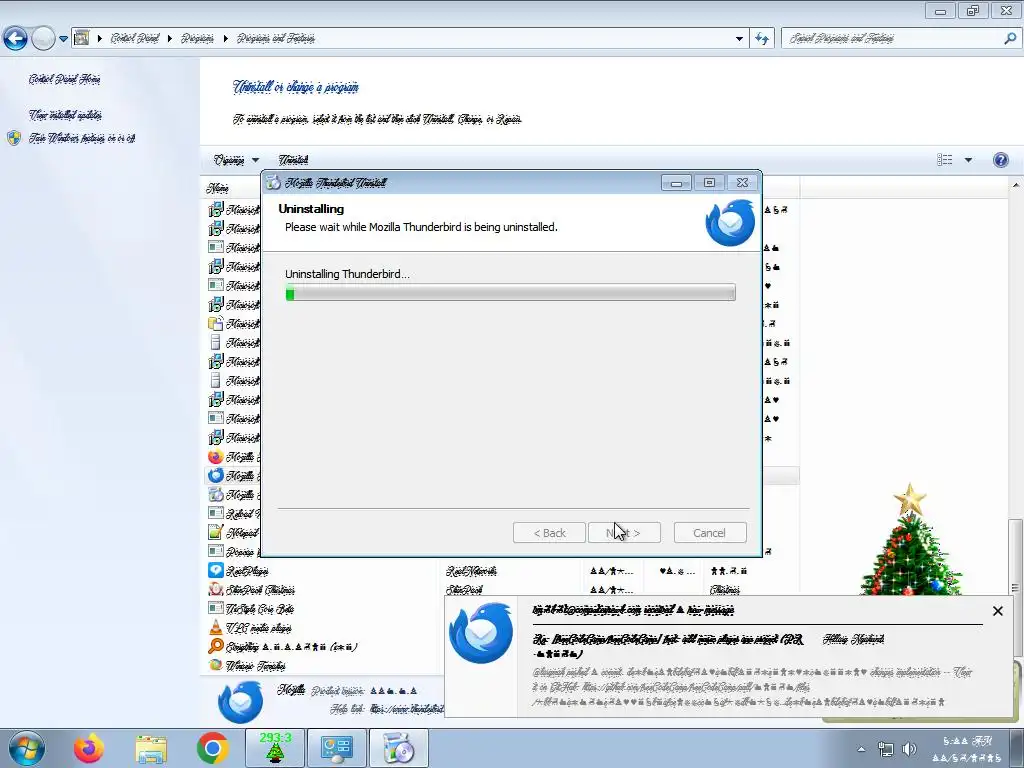Click the Next button in uninstaller
Viewport: 1024px width, 768px height.
tap(624, 533)
